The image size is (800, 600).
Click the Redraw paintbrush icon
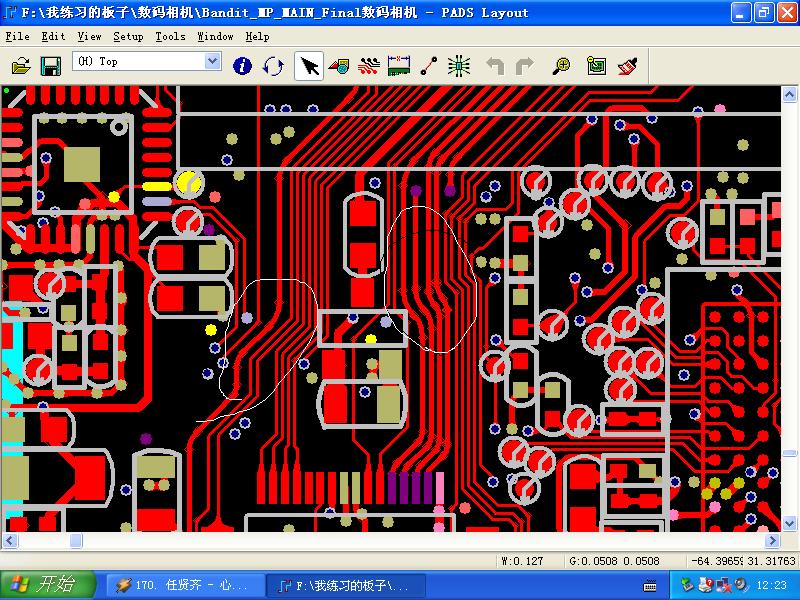628,66
